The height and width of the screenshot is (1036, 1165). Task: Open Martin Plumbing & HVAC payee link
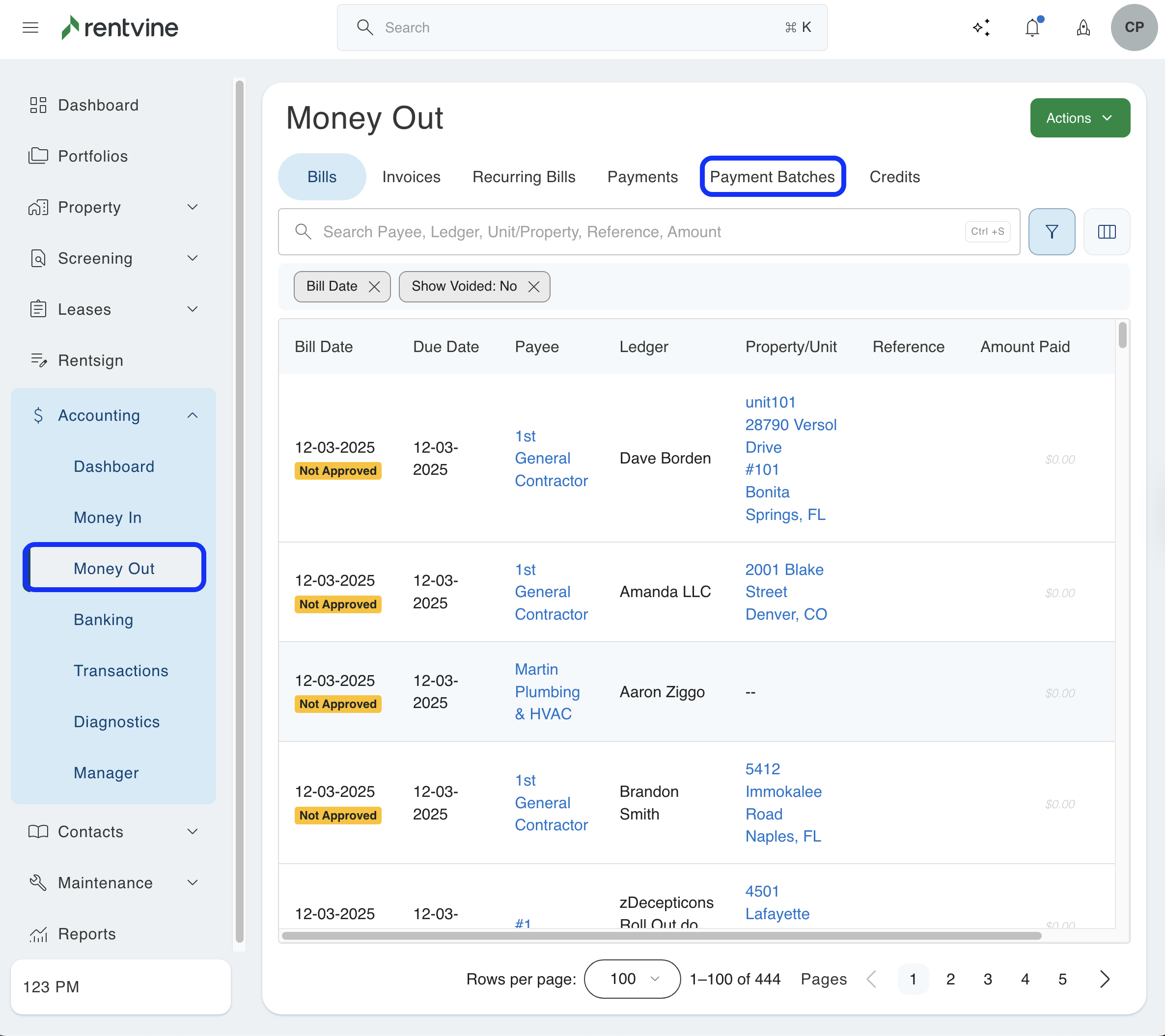click(547, 692)
